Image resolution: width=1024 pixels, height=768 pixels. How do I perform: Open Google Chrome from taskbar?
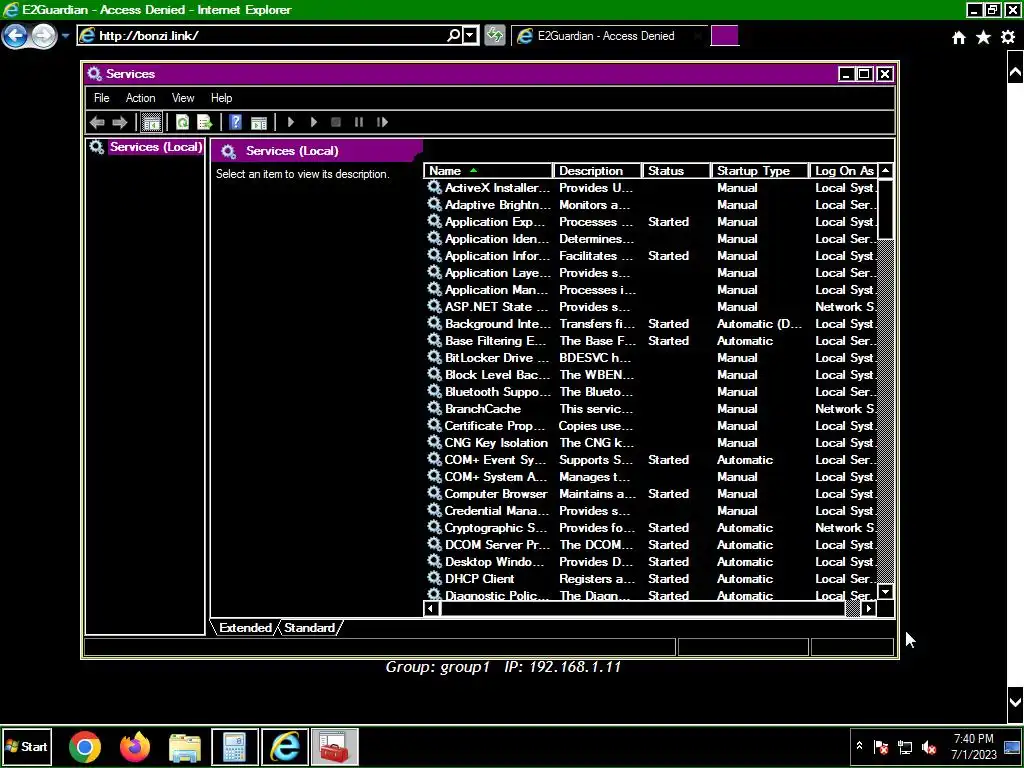point(85,747)
